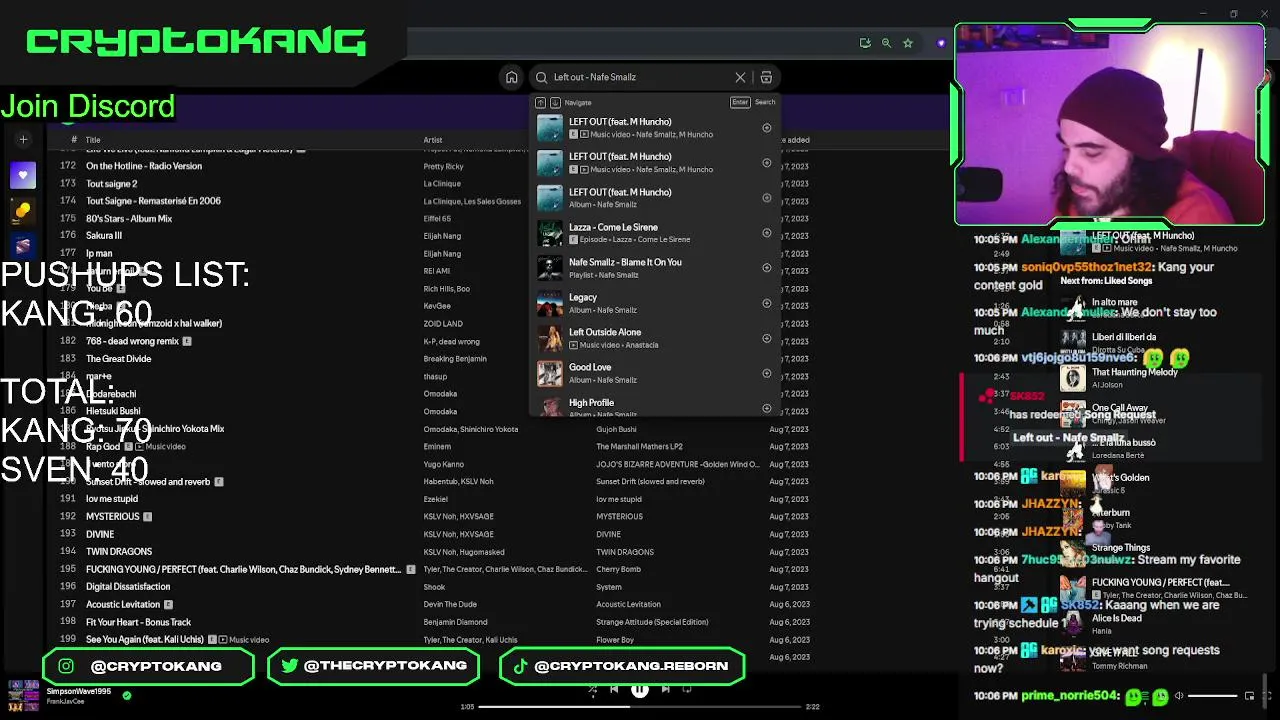
Task: Open album 'Cherry Bomb'
Action: 618,570
